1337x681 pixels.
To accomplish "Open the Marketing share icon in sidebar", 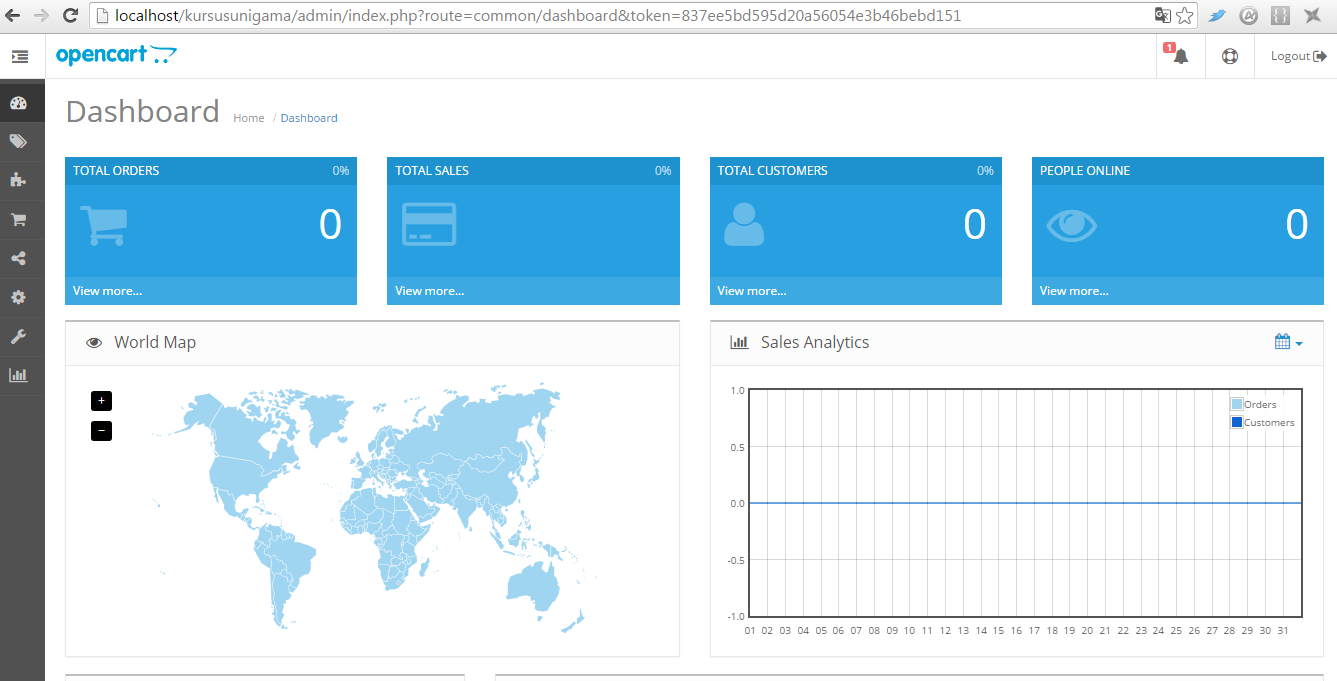I will (x=18, y=259).
